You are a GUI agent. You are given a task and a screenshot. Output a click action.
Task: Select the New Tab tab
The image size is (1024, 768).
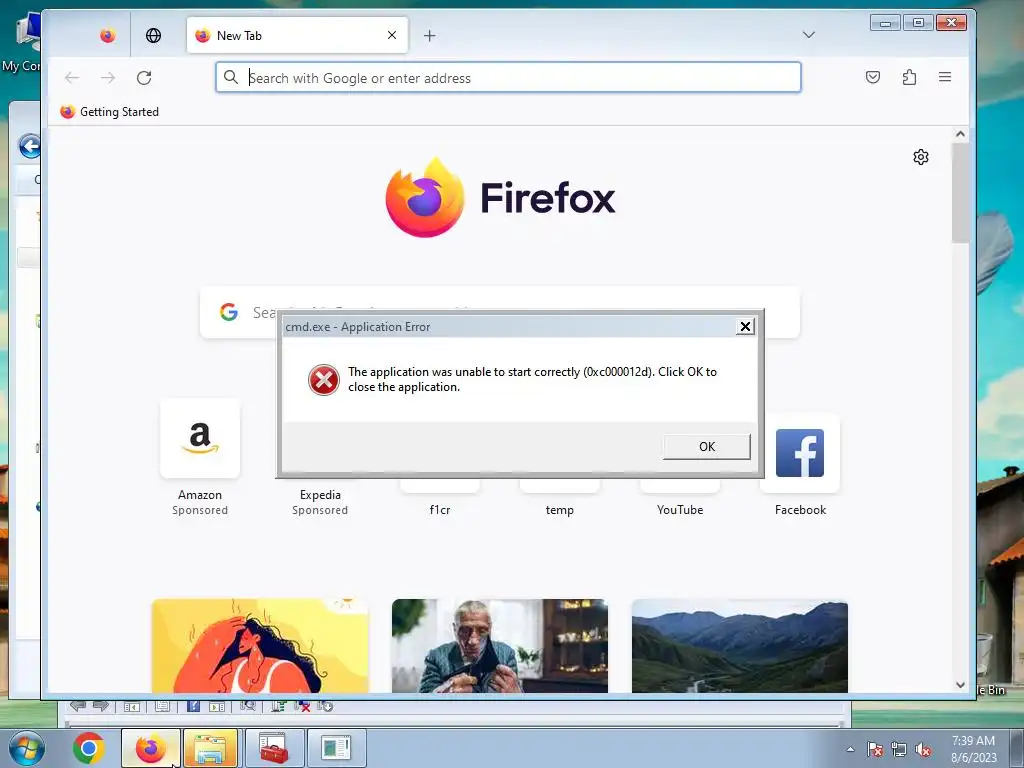297,35
